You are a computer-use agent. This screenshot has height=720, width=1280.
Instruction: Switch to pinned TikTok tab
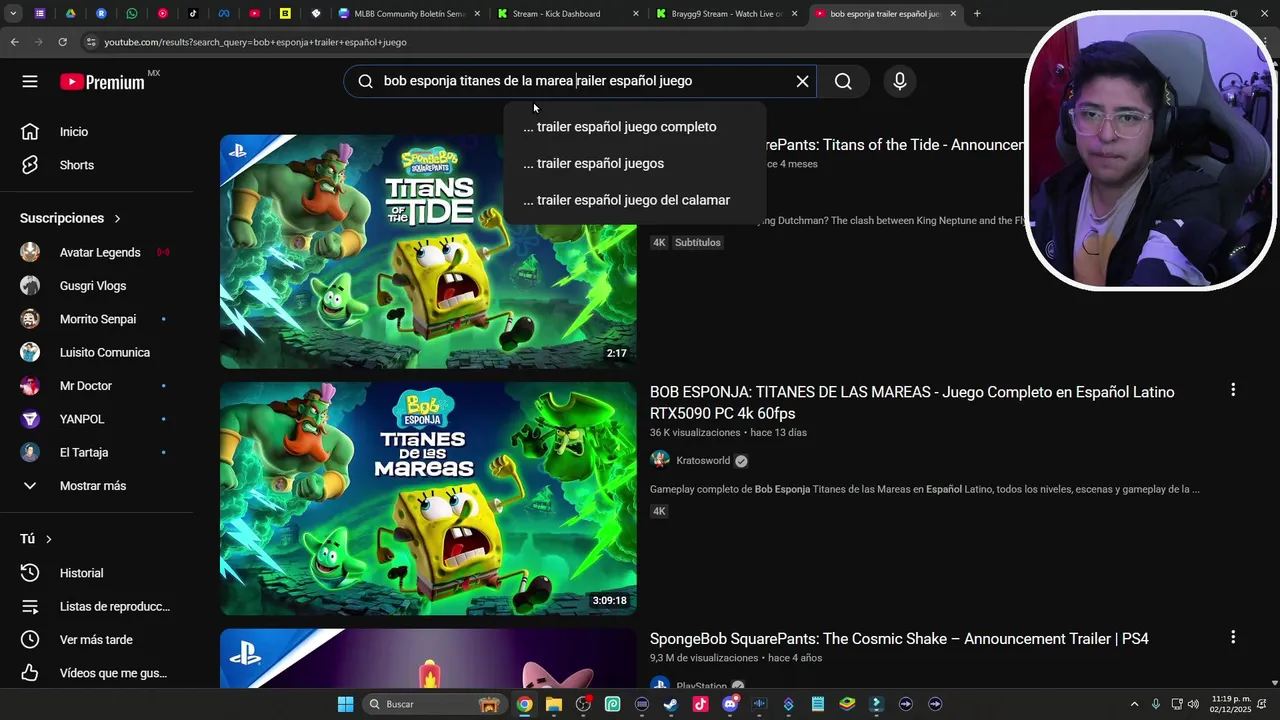tap(193, 14)
